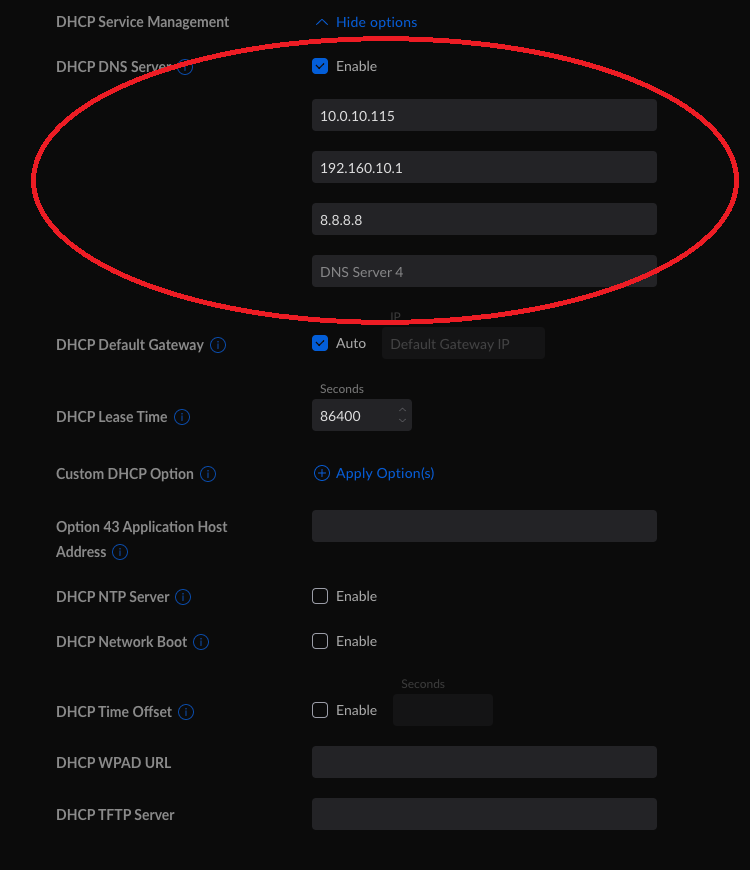This screenshot has width=750, height=870.
Task: Click info icon under Option 43 Address label
Action: click(120, 552)
